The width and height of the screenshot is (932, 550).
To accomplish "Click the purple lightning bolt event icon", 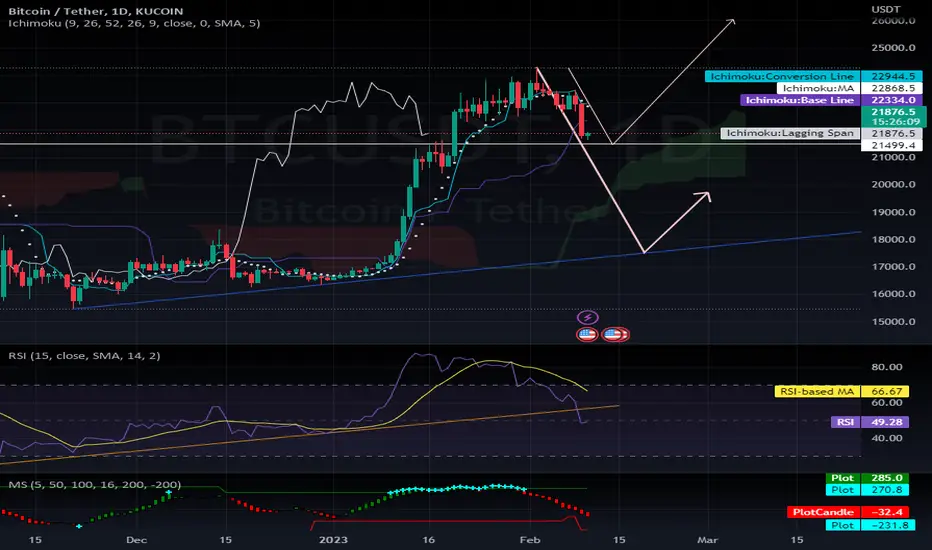I will tap(588, 318).
